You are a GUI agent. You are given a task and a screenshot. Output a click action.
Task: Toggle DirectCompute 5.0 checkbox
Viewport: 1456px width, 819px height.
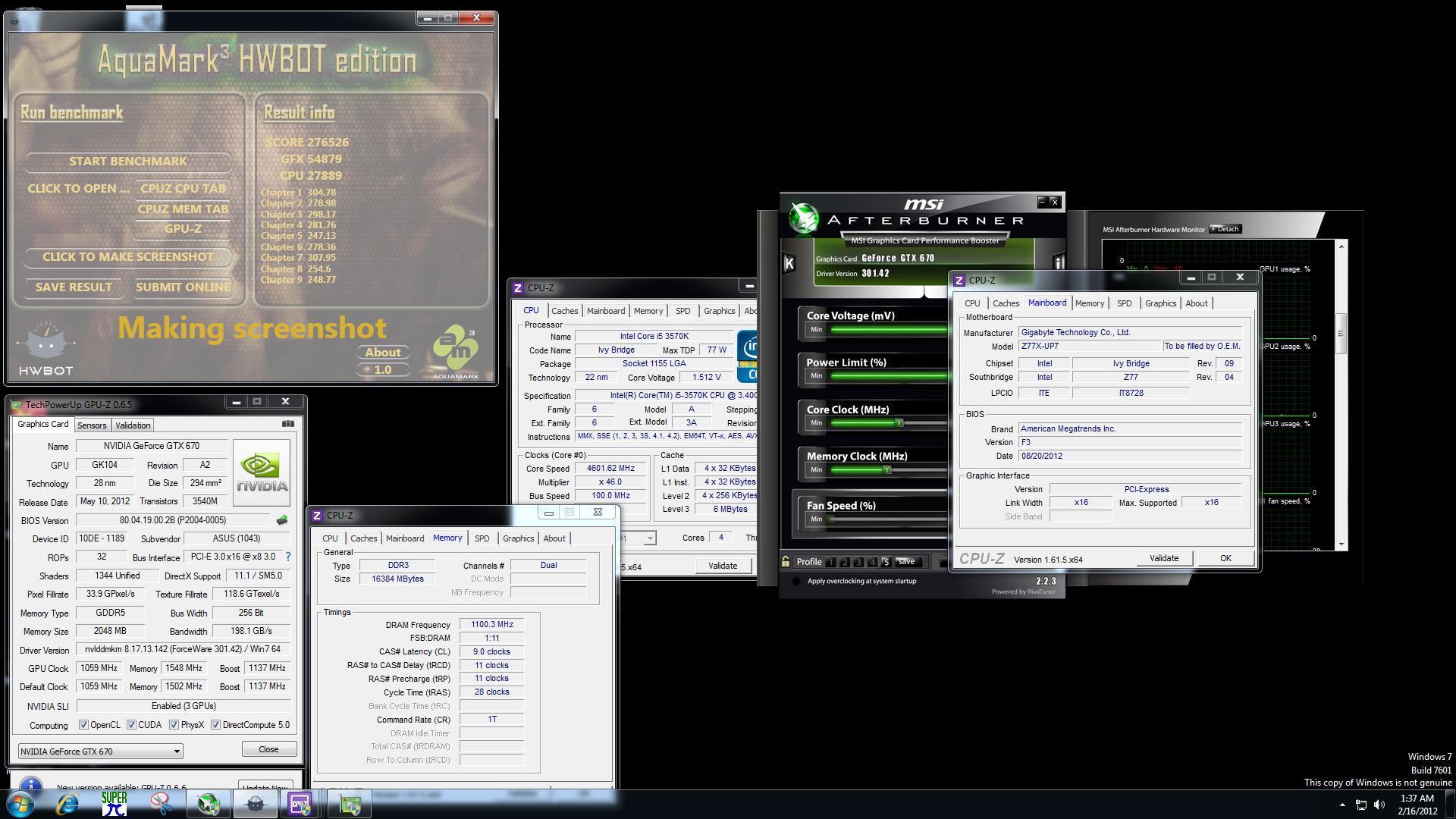point(216,725)
